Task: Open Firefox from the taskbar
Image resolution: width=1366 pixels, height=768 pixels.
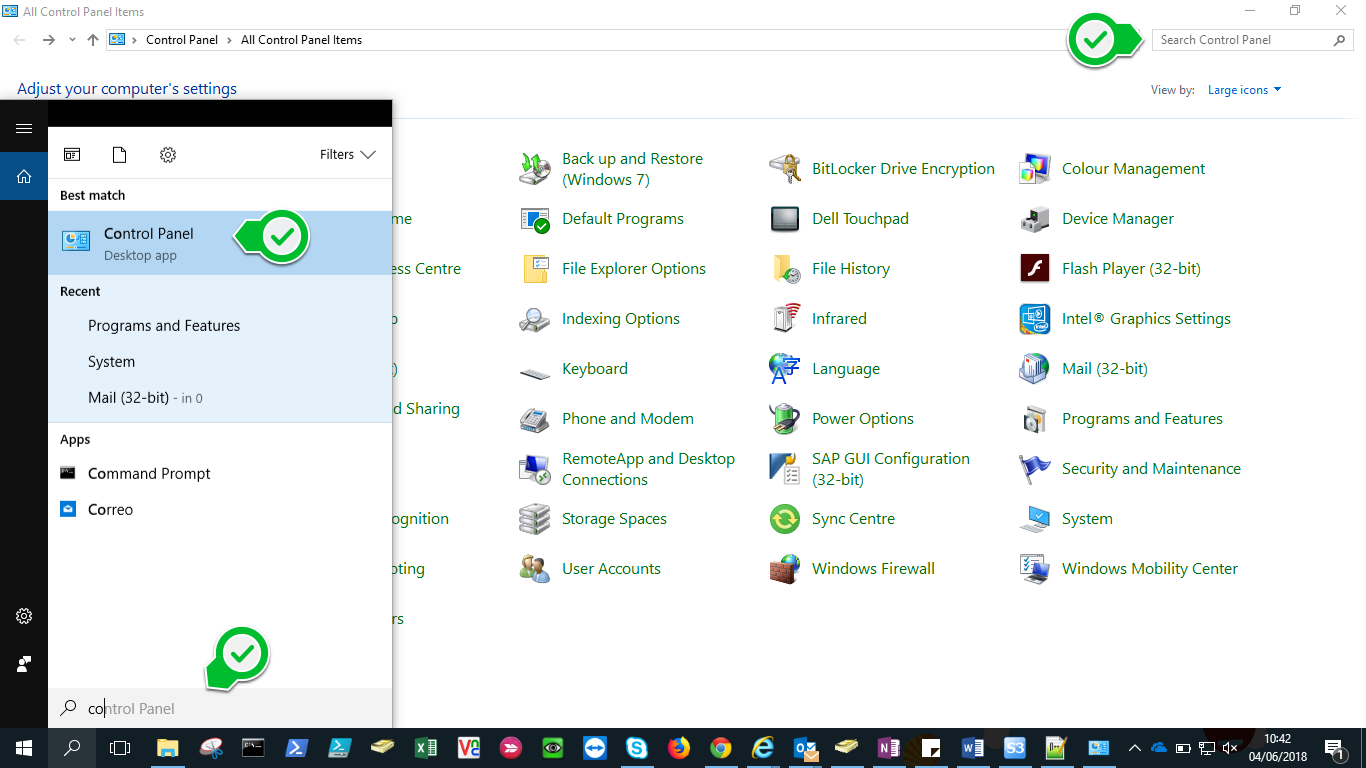Action: pyautogui.click(x=679, y=748)
